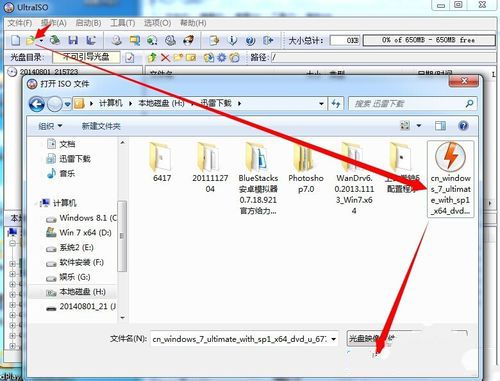Click the green up-directory arrow icon

tap(152, 58)
